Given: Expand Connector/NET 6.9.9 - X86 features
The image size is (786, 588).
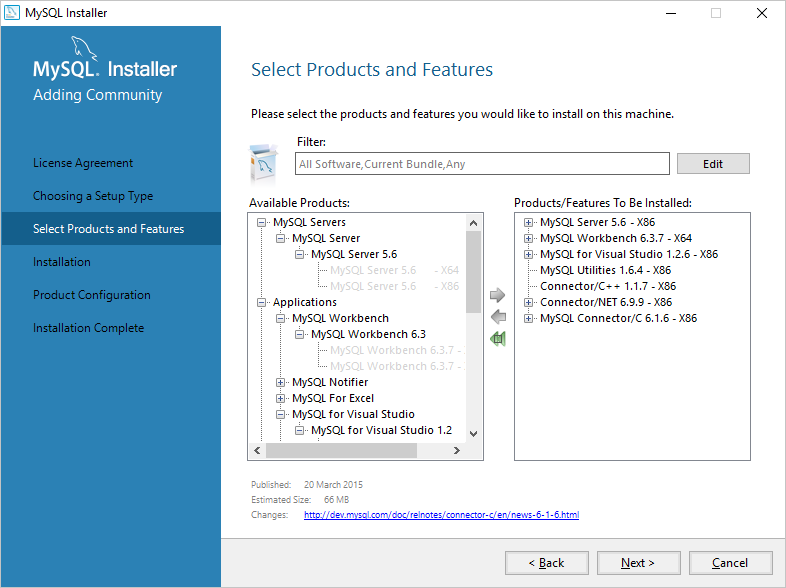Looking at the screenshot, I should 528,302.
